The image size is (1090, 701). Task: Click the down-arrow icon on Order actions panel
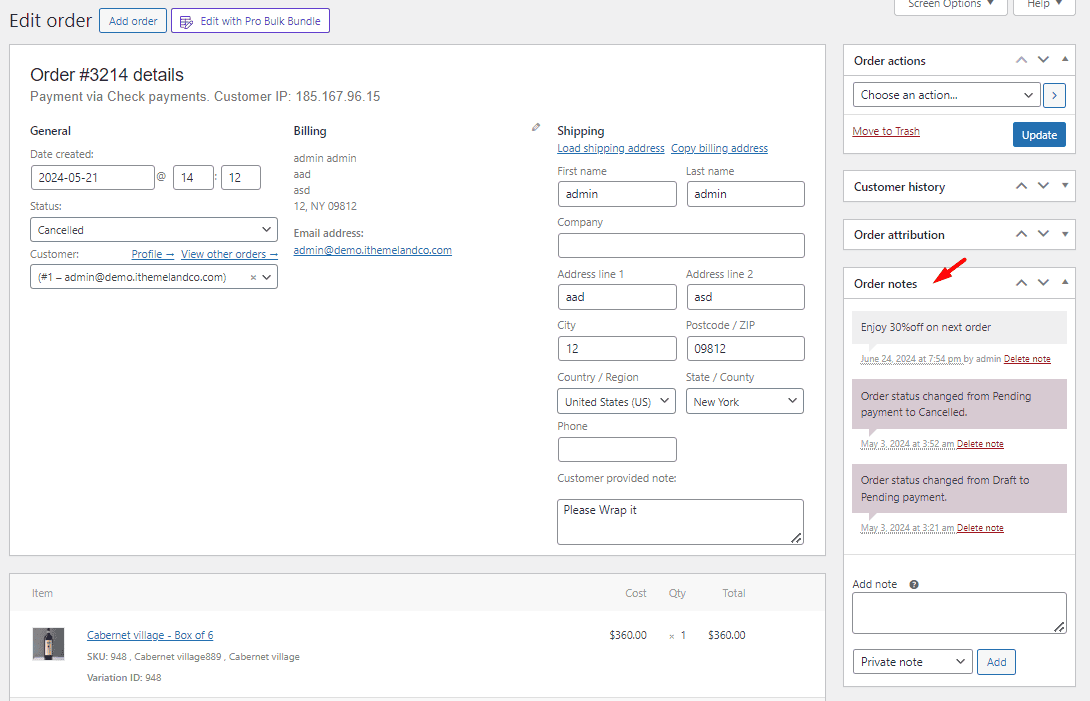[1043, 60]
